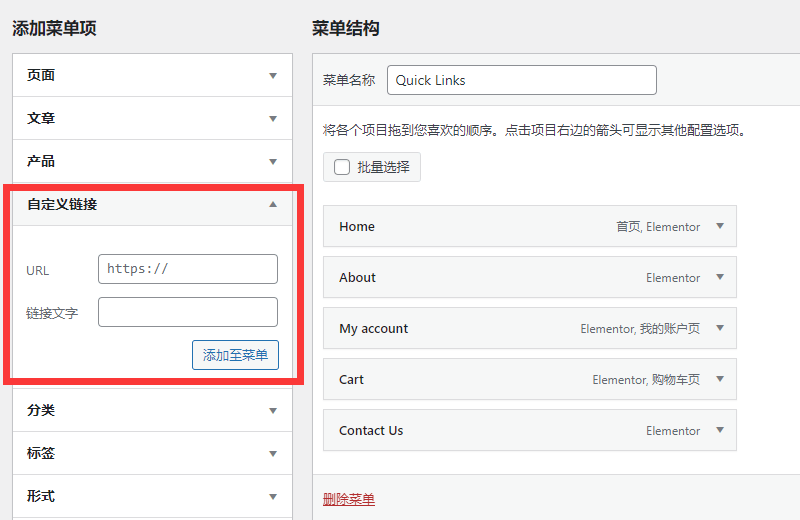This screenshot has height=520, width=800.
Task: Click the 菜单名称 Quick Links field
Action: 521,80
